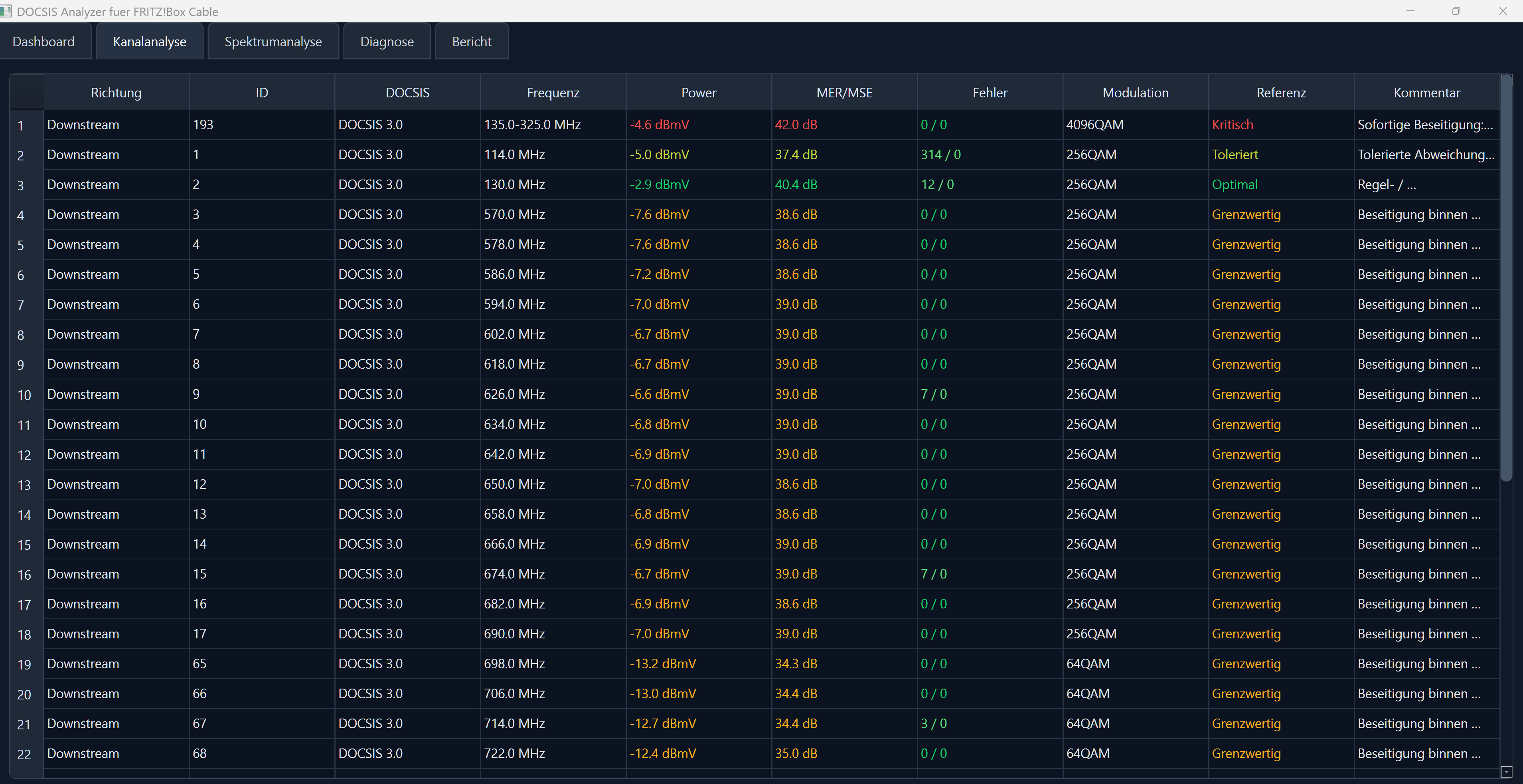Click the -2.9 dBmV power cell
The width and height of the screenshot is (1523, 784).
(x=699, y=184)
